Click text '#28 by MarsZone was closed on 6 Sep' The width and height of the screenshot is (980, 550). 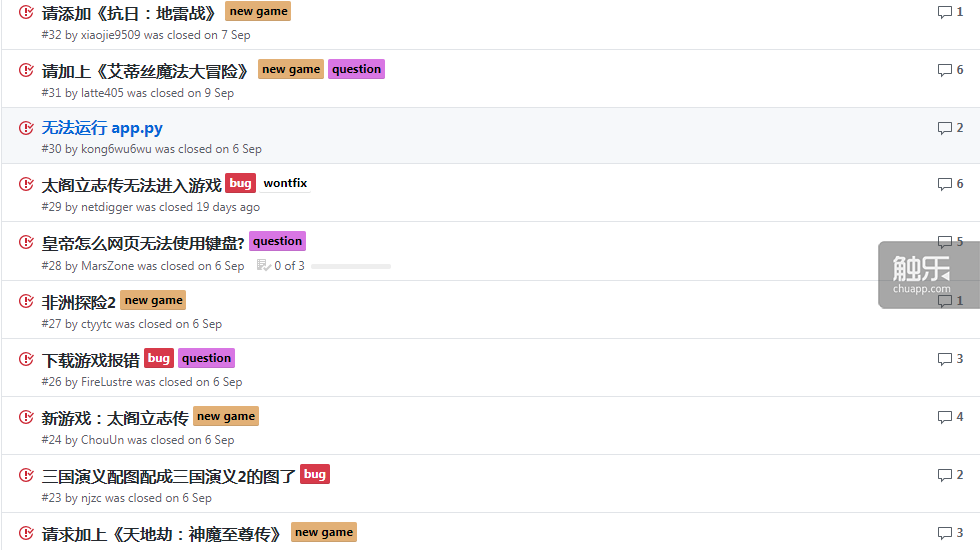(142, 266)
